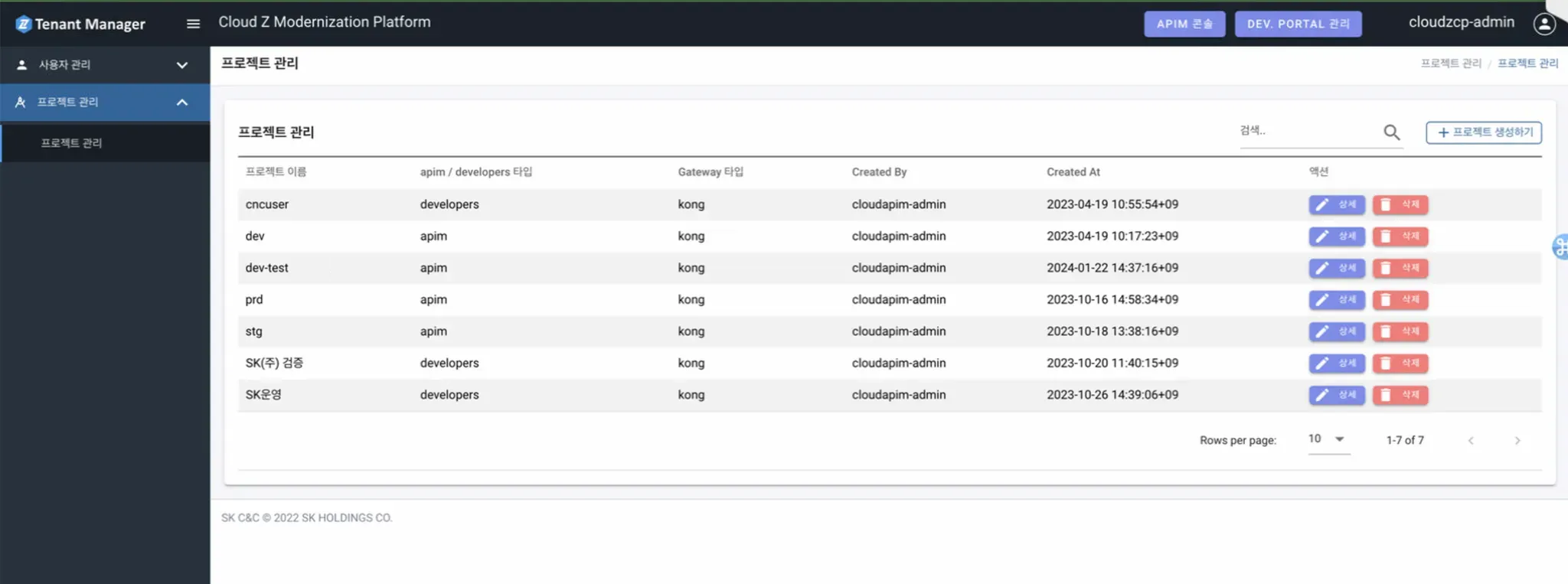Viewport: 1568px width, 584px height.
Task: Select 프로젝트 관리 sub-item in sidebar
Action: pos(105,143)
